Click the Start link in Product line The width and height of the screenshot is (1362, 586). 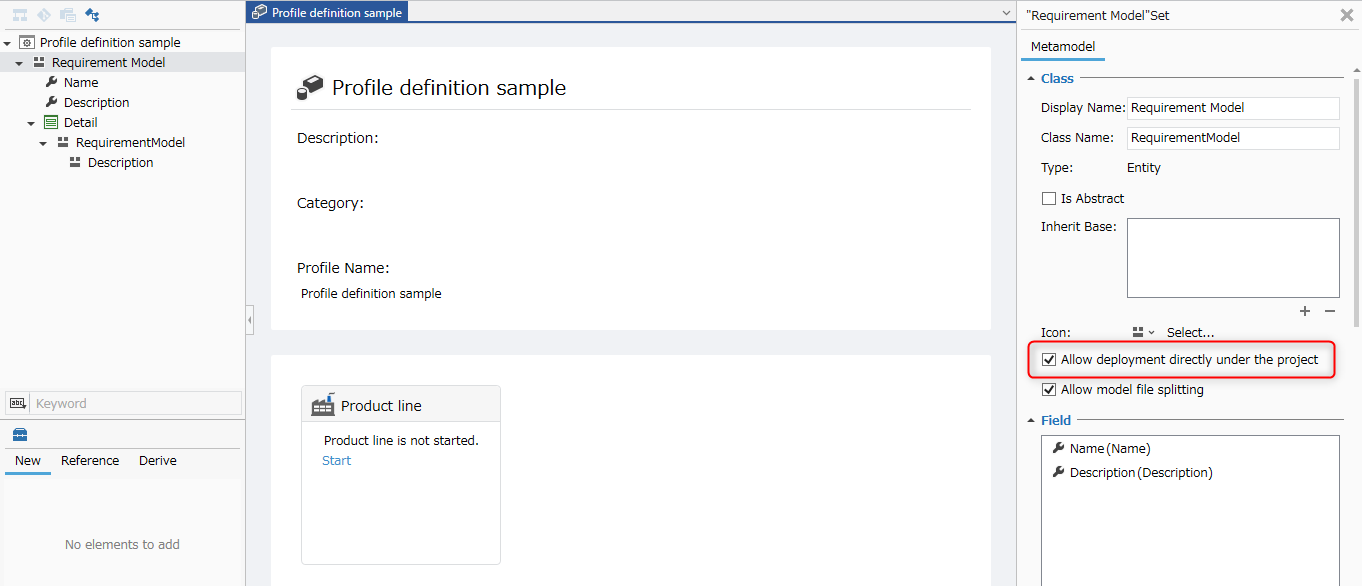337,461
